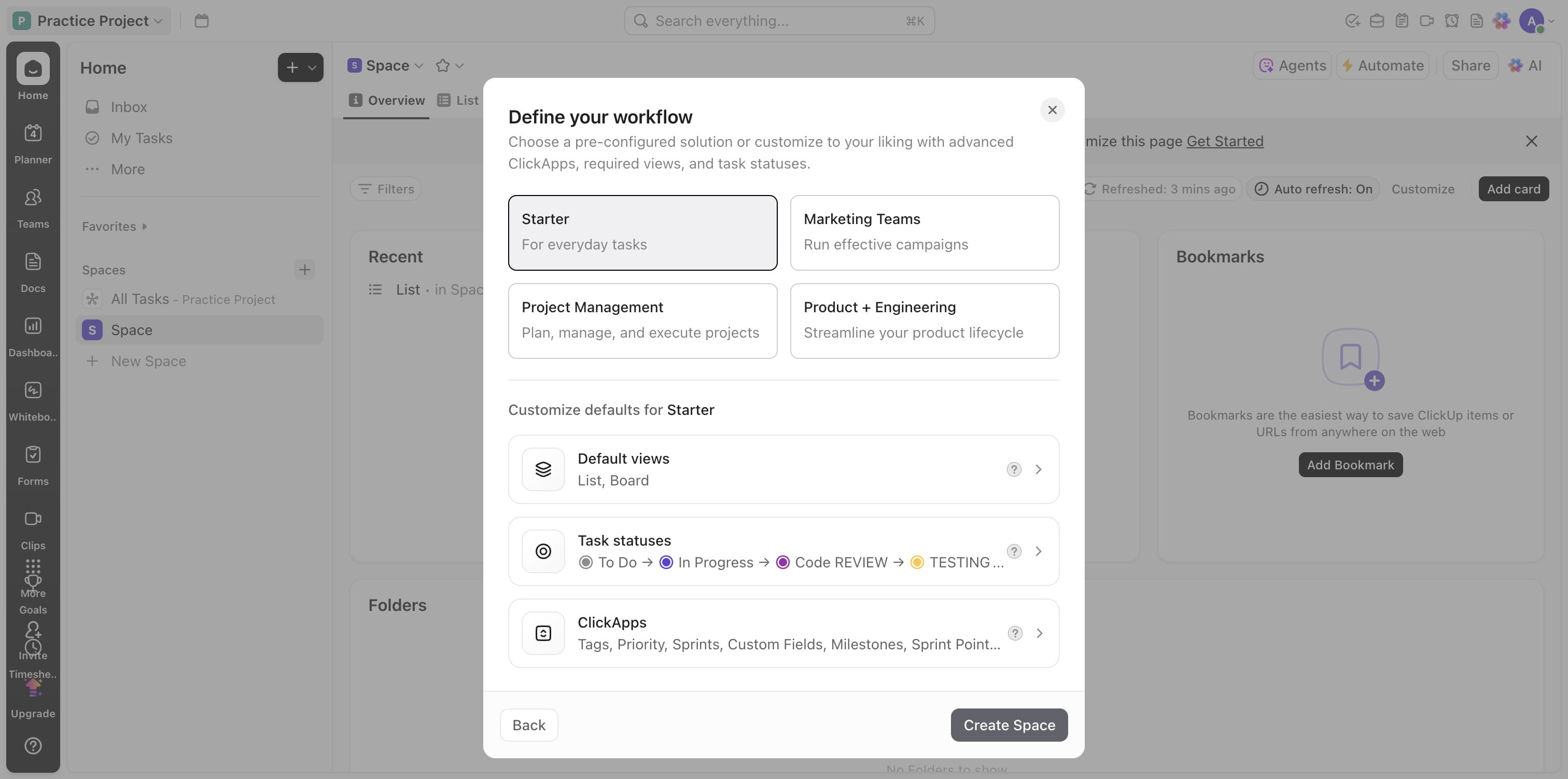Screen dimensions: 1568x779
Task: Expand Task statuses settings chevron
Action: [x=1039, y=551]
